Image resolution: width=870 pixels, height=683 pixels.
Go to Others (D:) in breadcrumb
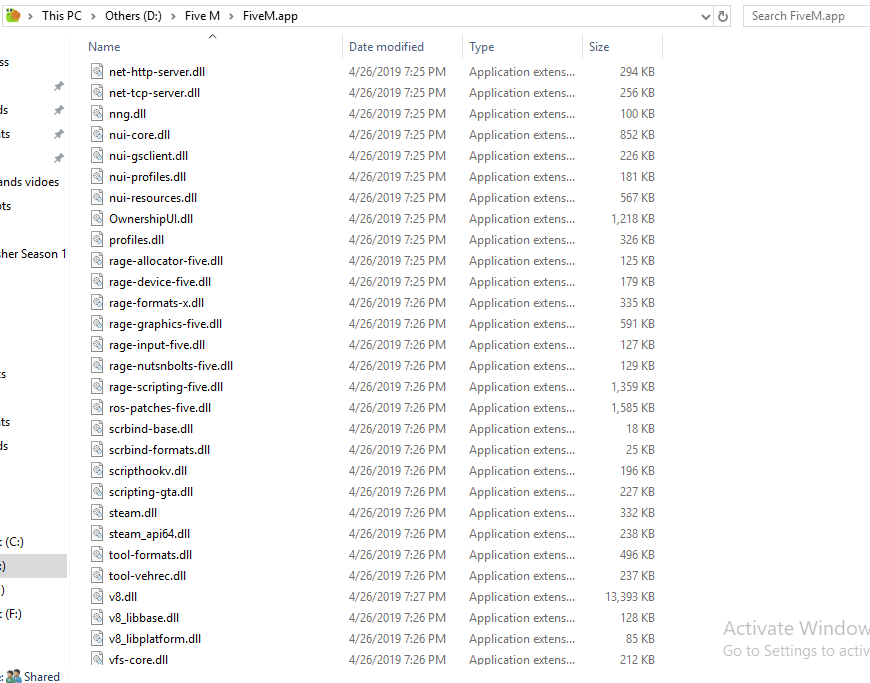click(x=133, y=16)
